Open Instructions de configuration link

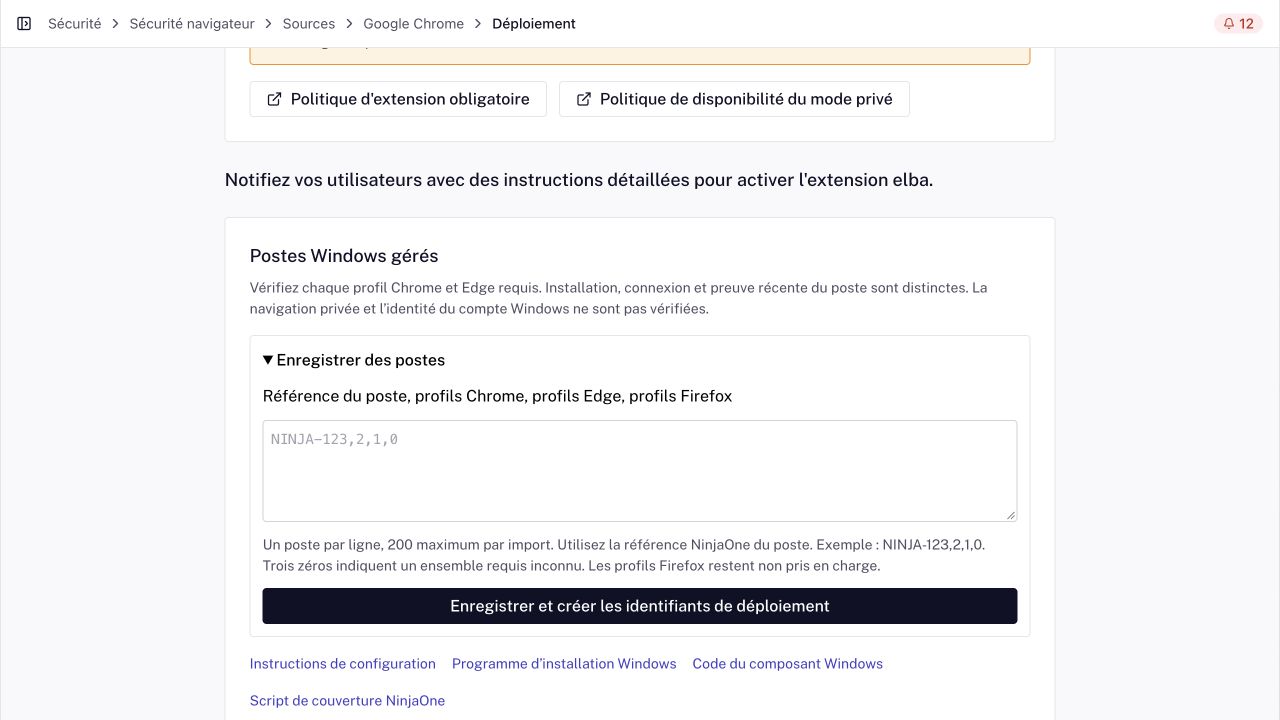tap(343, 663)
